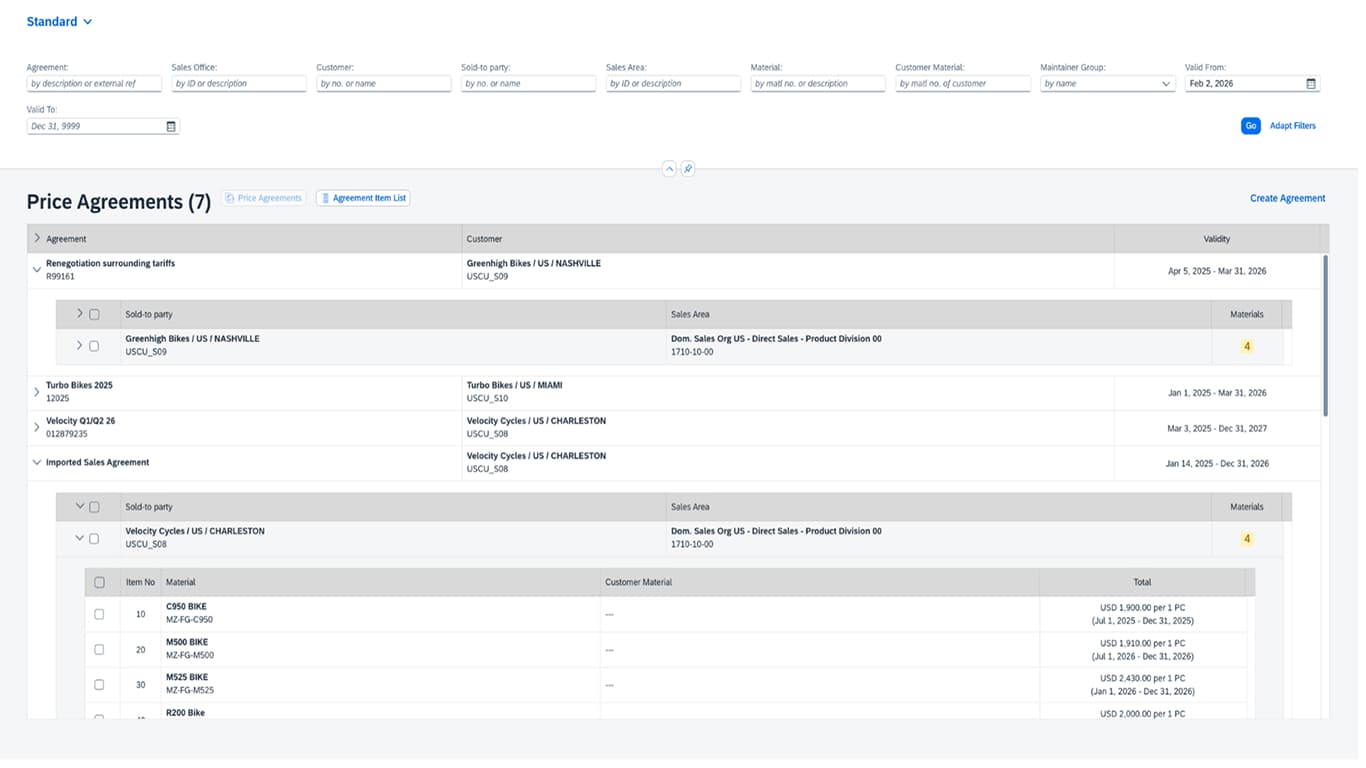Screen dimensions: 1366x768
Task: Click the vertical scrollbar of the agreements table
Action: (1326, 335)
